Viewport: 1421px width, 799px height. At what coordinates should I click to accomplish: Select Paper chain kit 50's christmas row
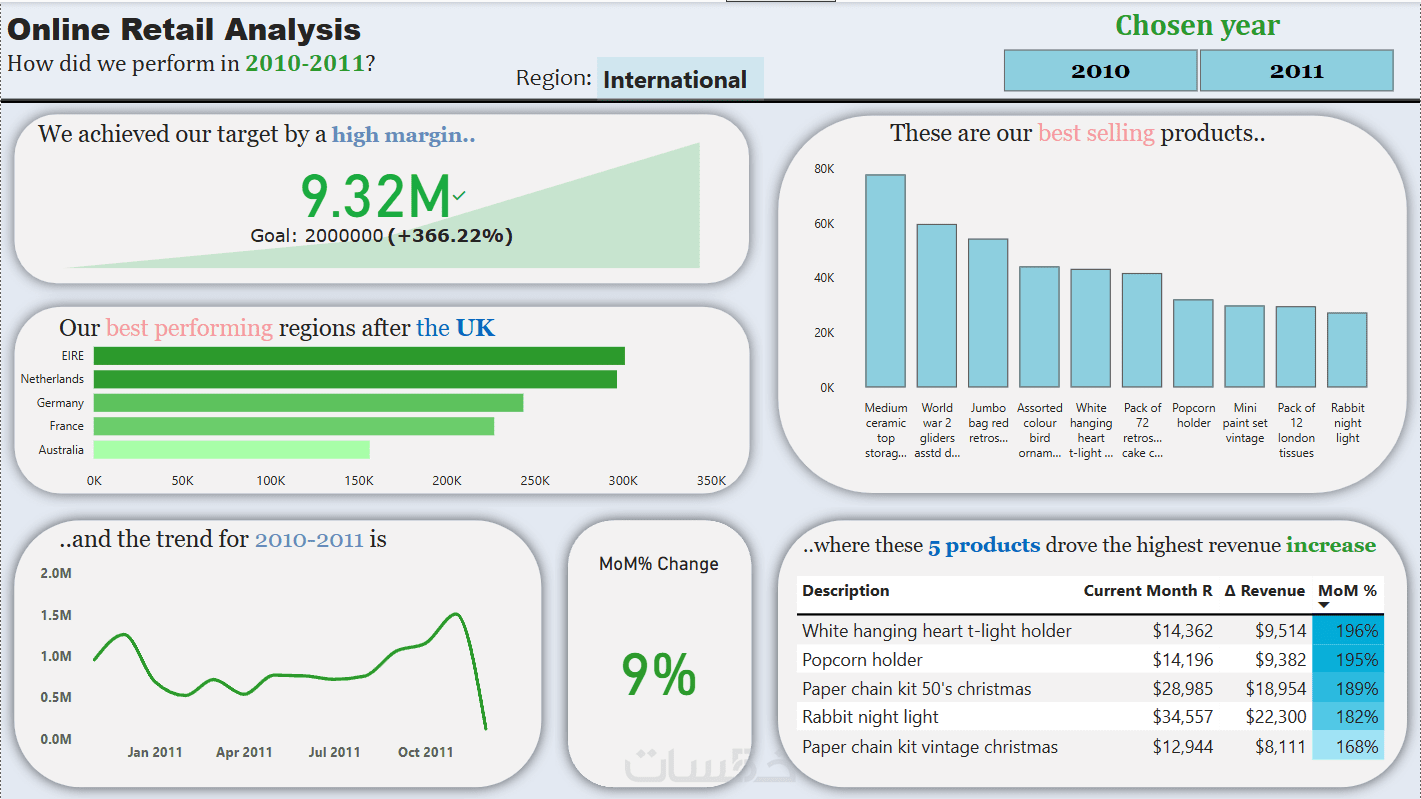[x=1090, y=689]
